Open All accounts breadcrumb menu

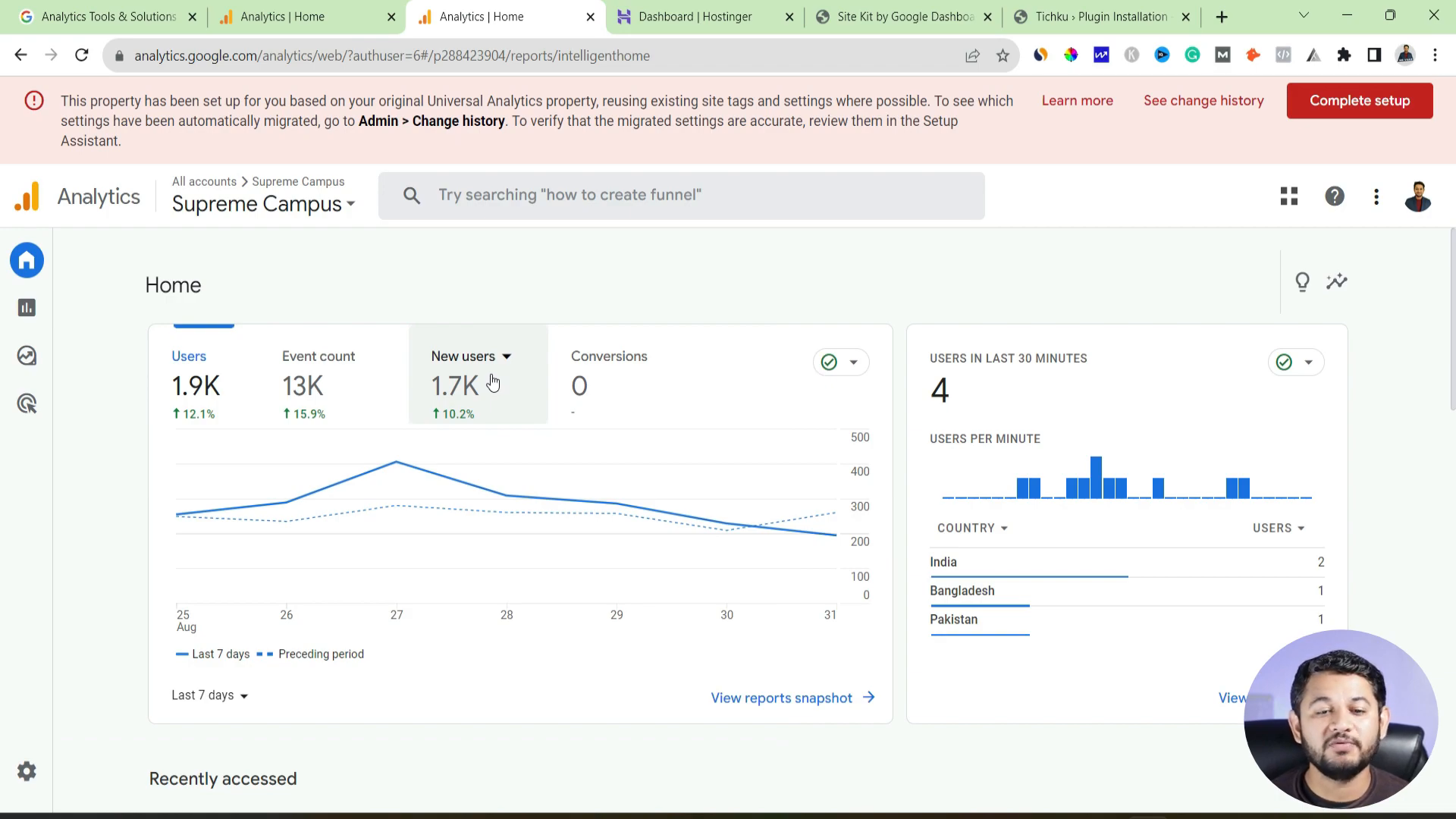[204, 181]
